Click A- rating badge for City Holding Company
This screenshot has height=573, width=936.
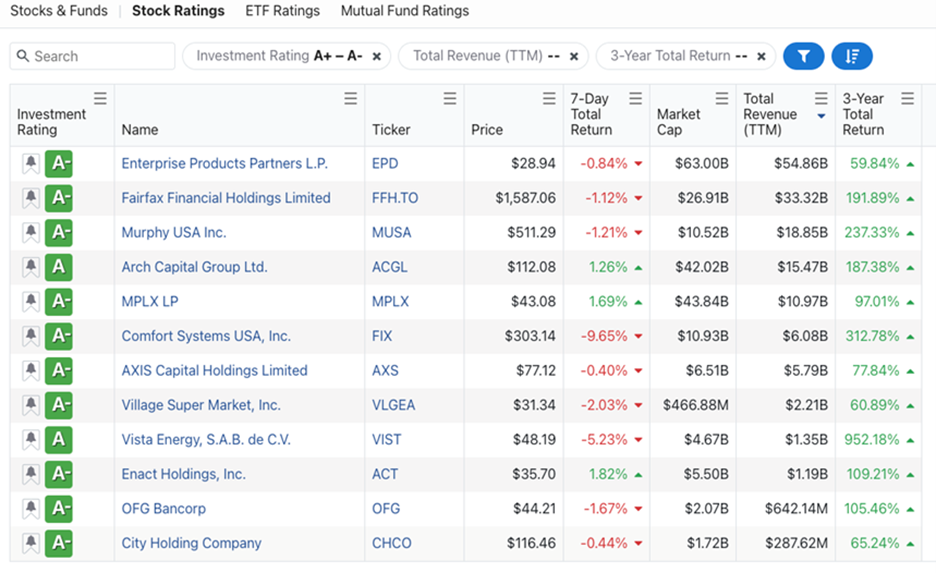coord(58,543)
